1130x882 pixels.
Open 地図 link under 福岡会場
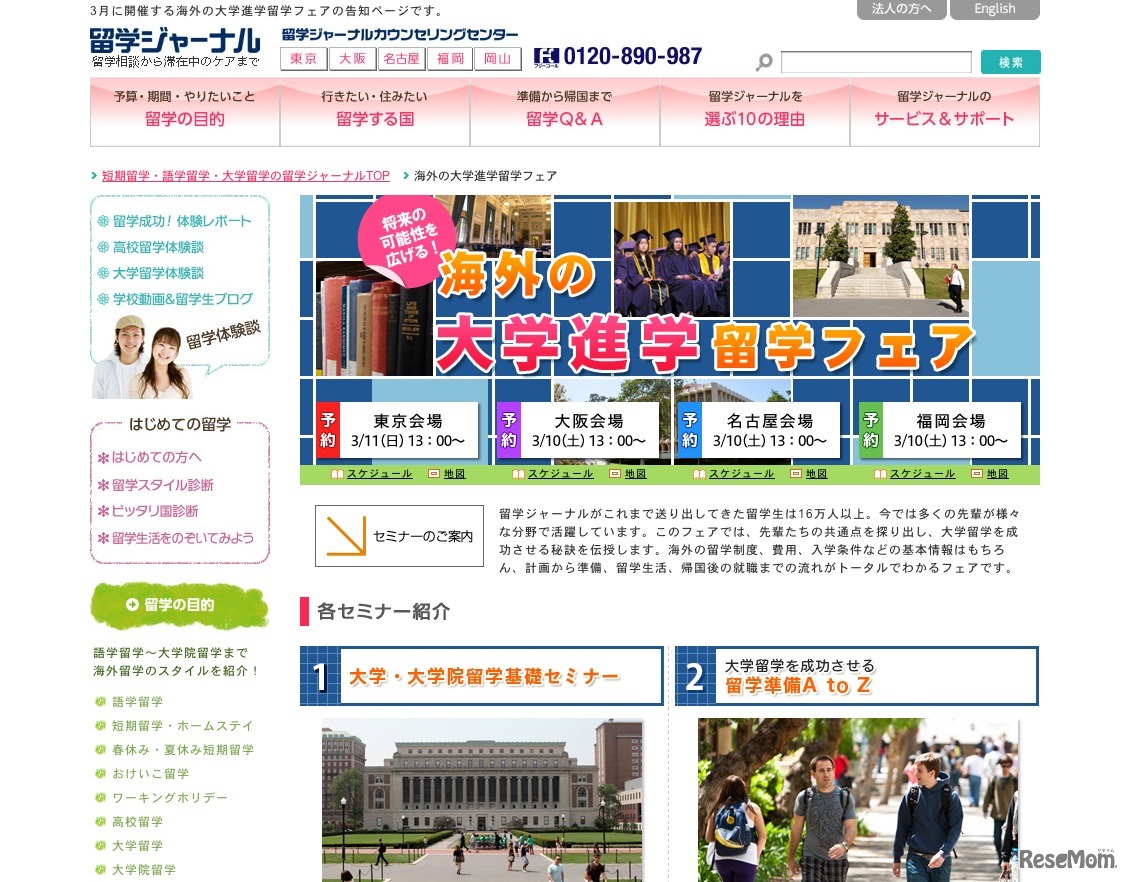[x=997, y=474]
